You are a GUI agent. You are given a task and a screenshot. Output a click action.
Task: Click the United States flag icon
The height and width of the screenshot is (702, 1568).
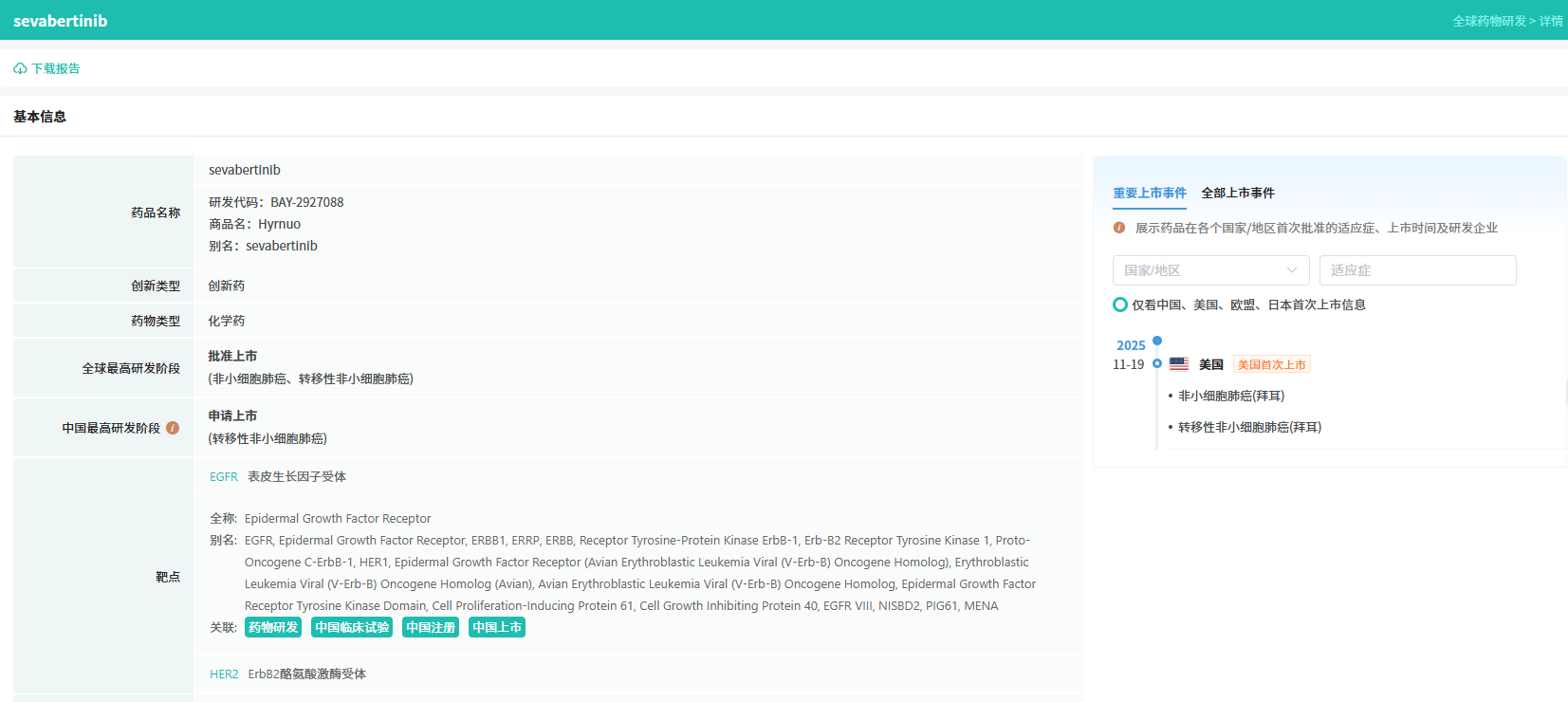(x=1179, y=364)
